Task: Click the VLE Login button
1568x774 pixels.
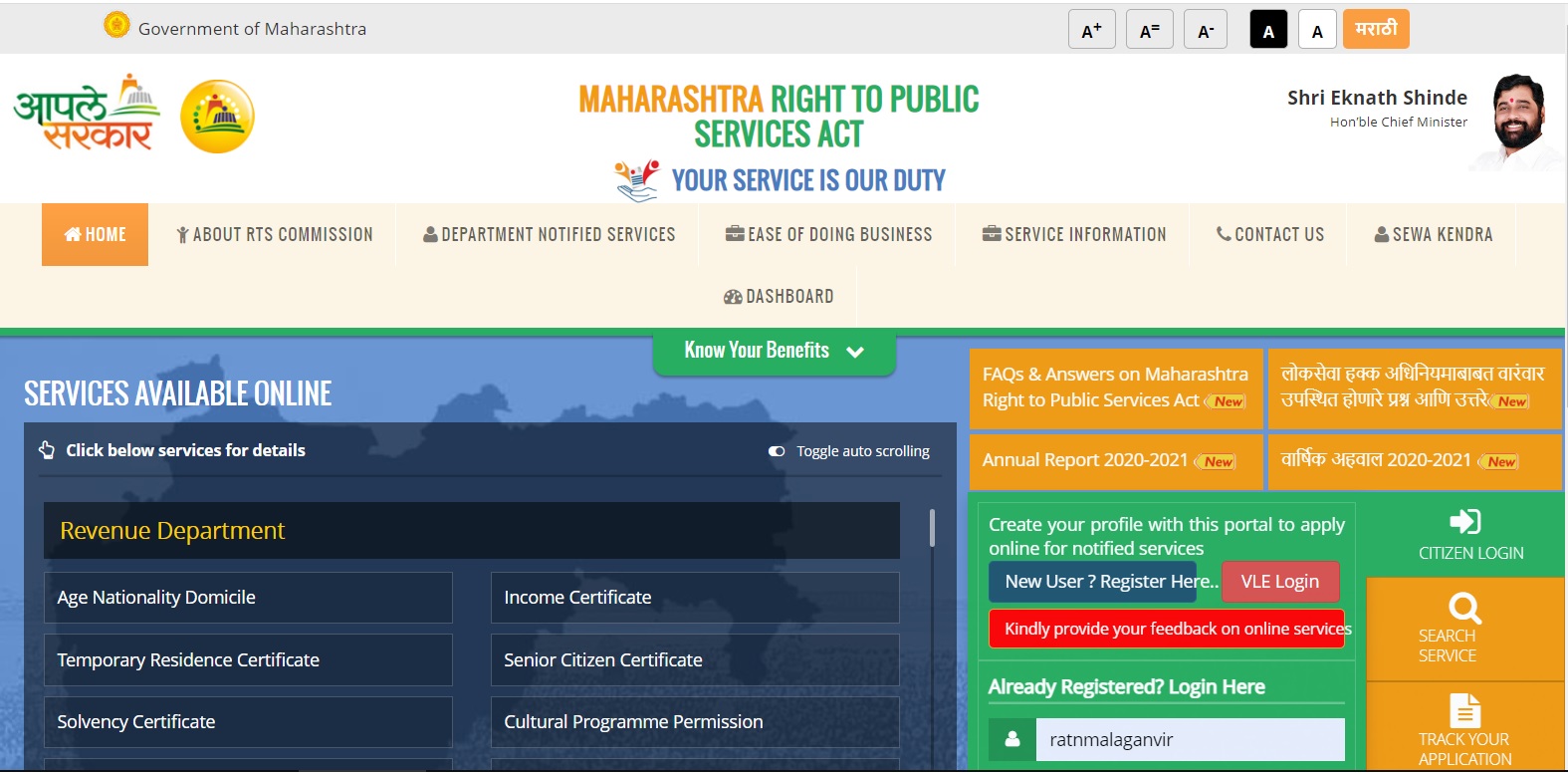Action: [1280, 582]
